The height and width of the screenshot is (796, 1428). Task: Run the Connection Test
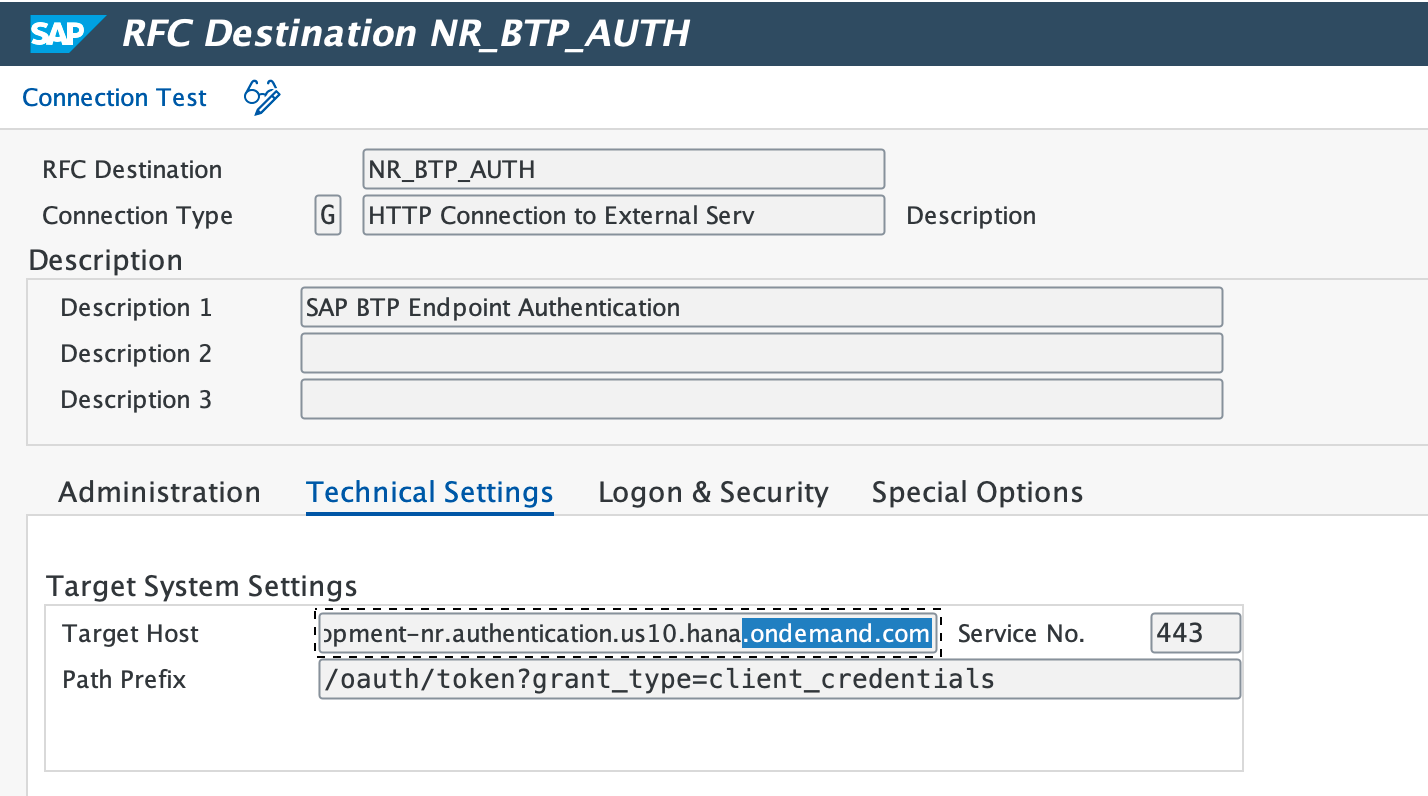coord(114,98)
